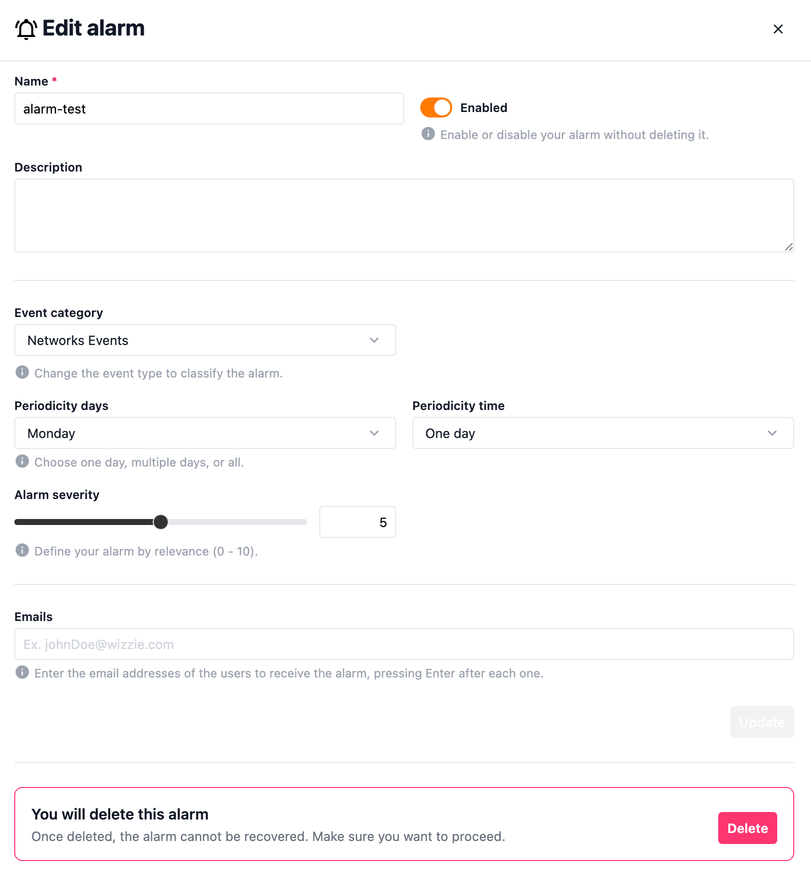This screenshot has width=811, height=876.
Task: Click info icon under Periodicity days
Action: point(22,462)
